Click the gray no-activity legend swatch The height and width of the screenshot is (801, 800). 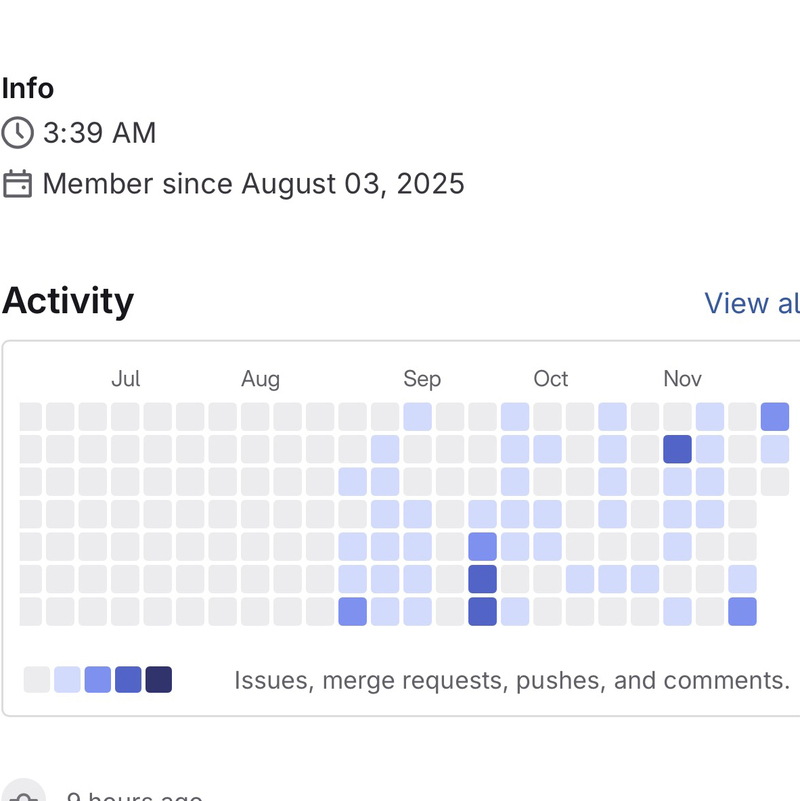(x=37, y=680)
